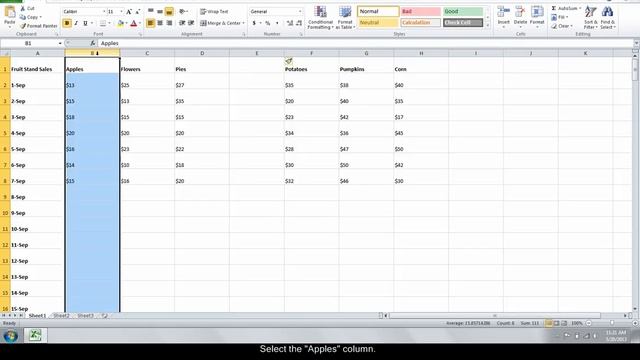Click the Insert cells icon

504,12
